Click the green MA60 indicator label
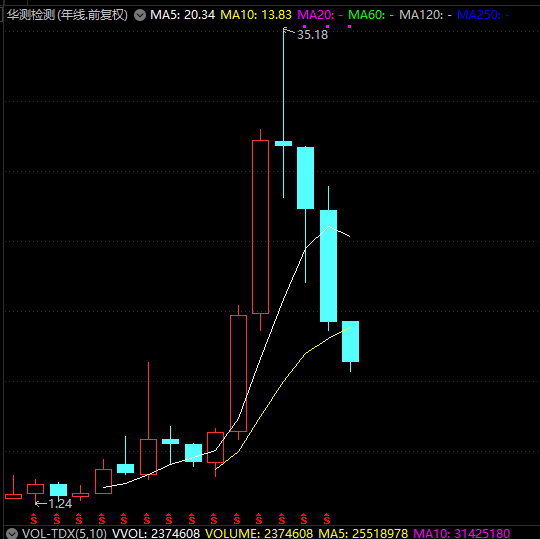The height and width of the screenshot is (539, 540). [371, 15]
